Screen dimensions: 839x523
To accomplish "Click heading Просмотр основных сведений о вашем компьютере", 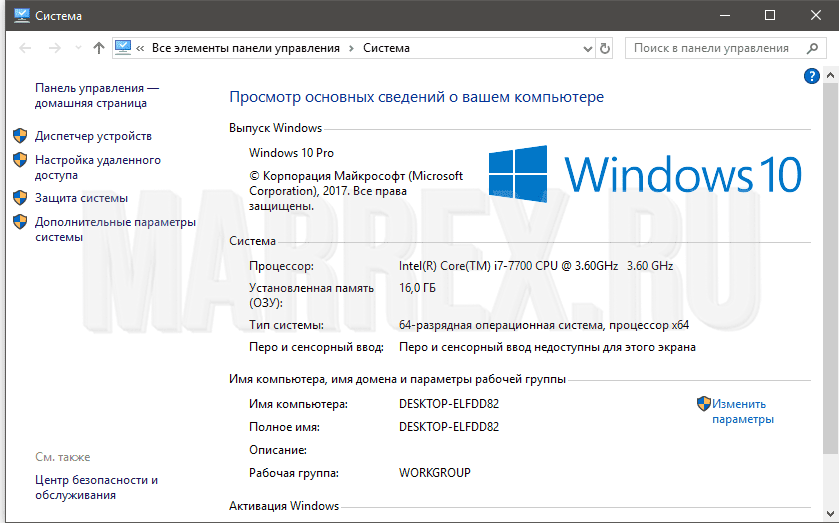I will pyautogui.click(x=416, y=97).
